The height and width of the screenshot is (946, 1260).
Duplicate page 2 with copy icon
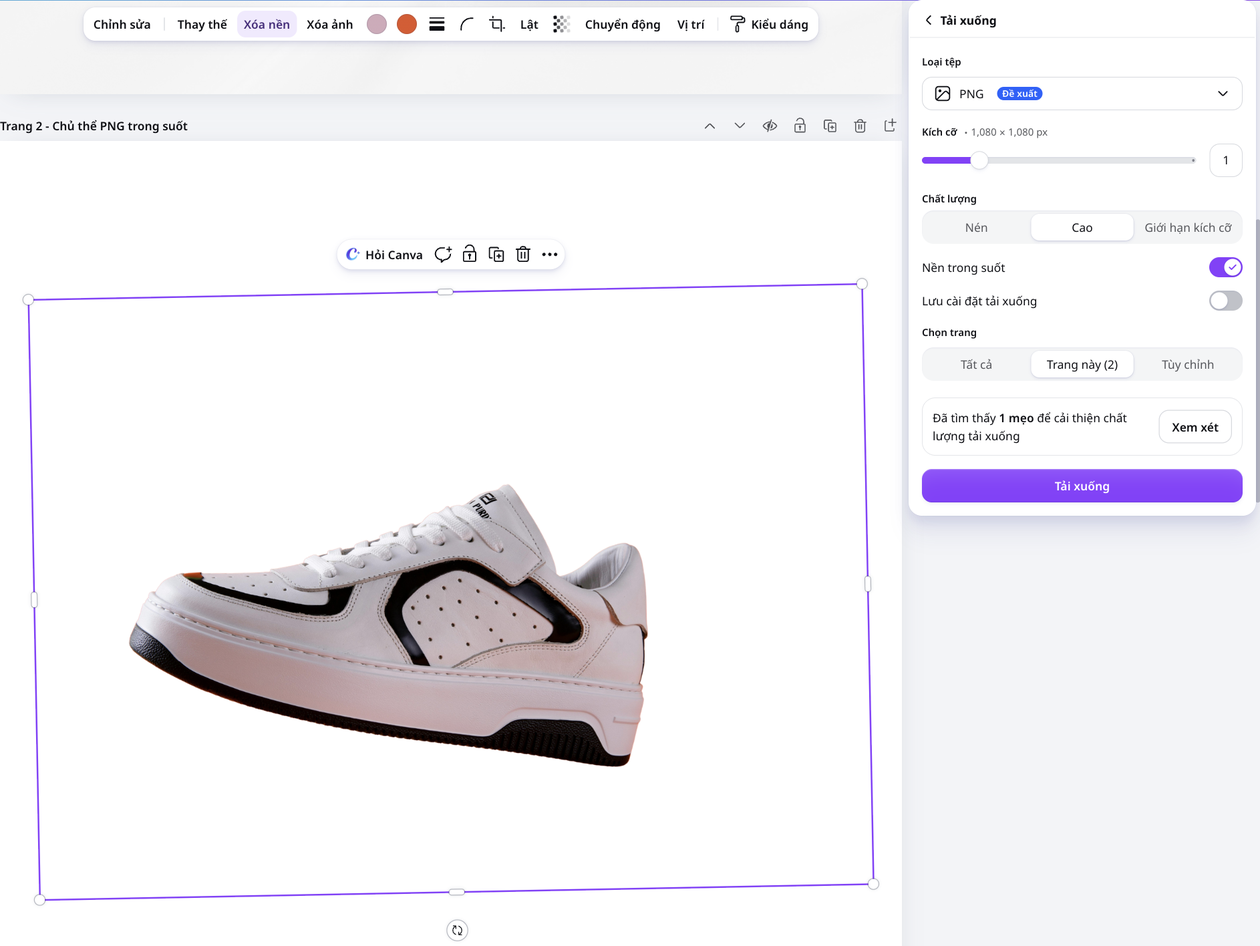coord(830,126)
